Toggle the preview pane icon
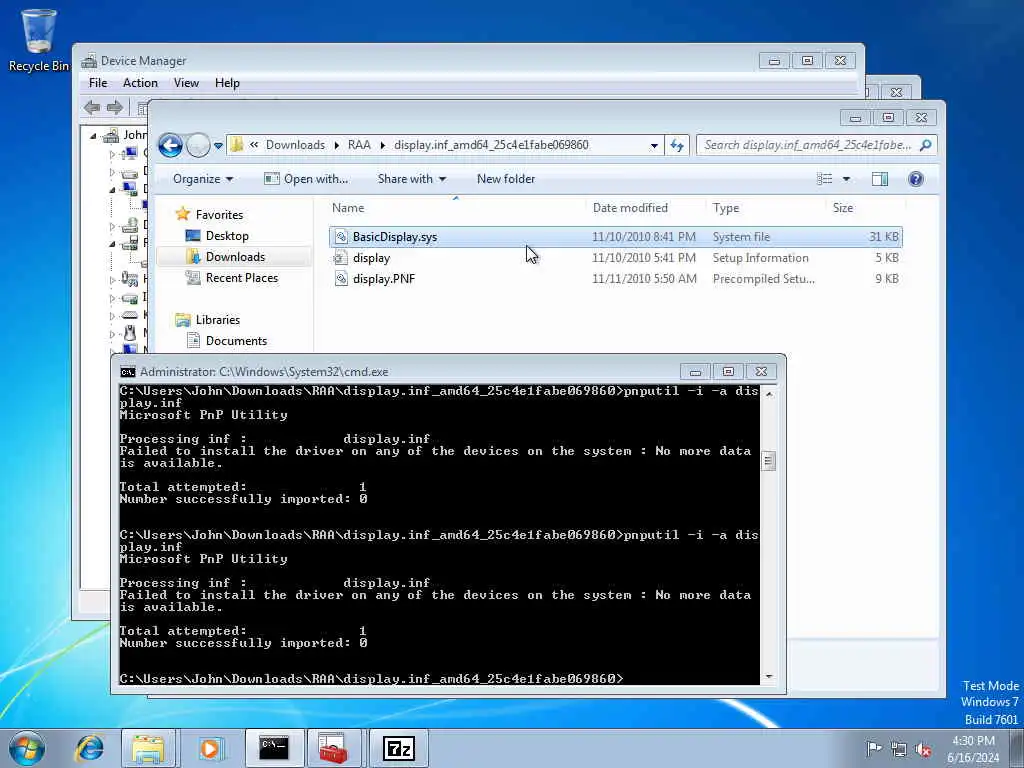The image size is (1024, 768). [x=880, y=179]
